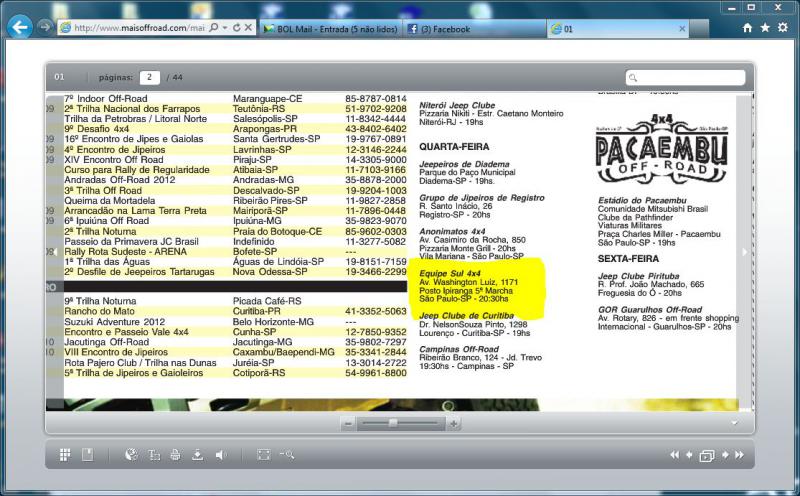Click the QUARTA-FEIRA section heading

tap(454, 147)
